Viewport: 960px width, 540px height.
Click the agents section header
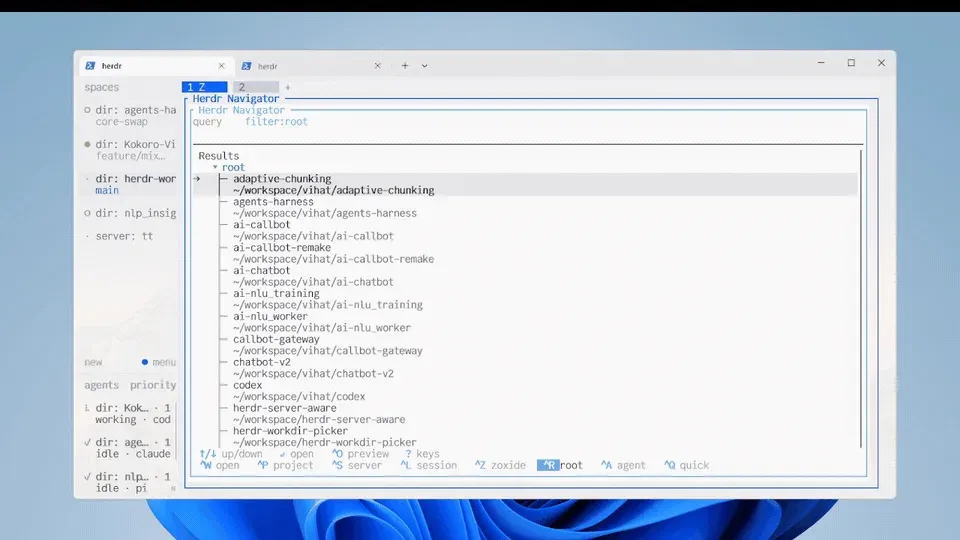pyautogui.click(x=102, y=384)
